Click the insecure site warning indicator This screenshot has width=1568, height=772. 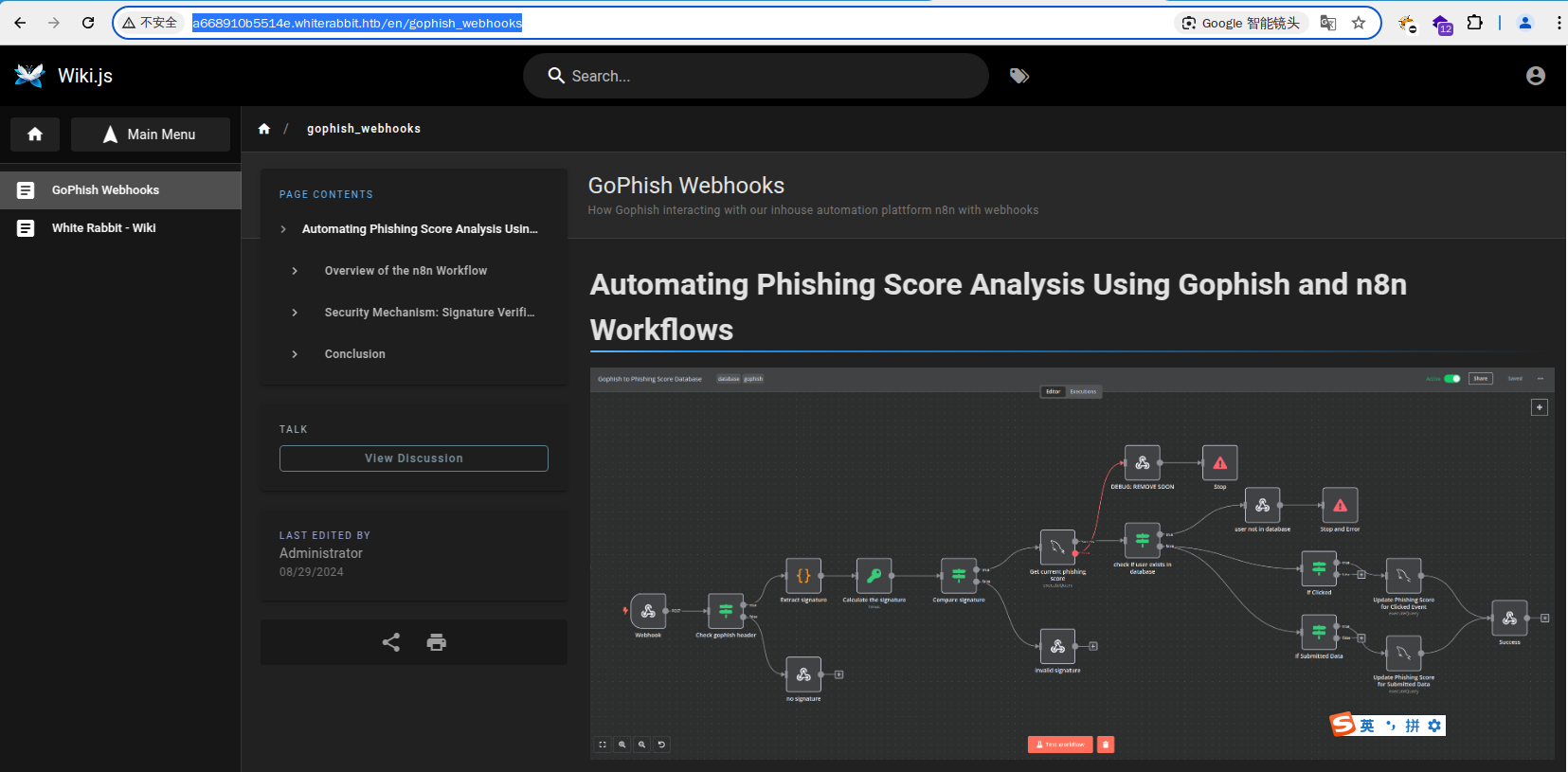point(150,23)
